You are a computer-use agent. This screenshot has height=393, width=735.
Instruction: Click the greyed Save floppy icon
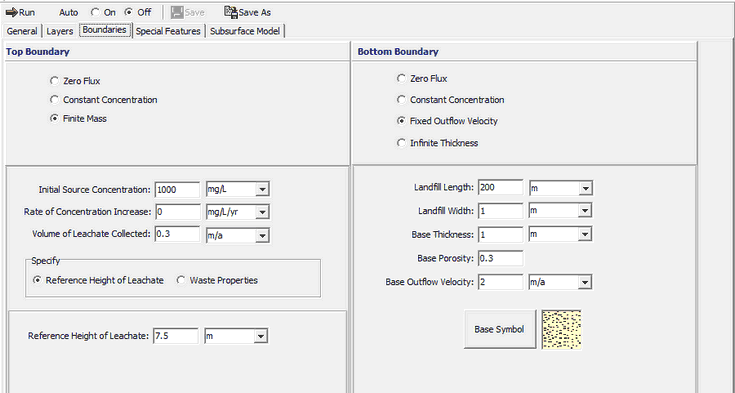click(x=177, y=12)
